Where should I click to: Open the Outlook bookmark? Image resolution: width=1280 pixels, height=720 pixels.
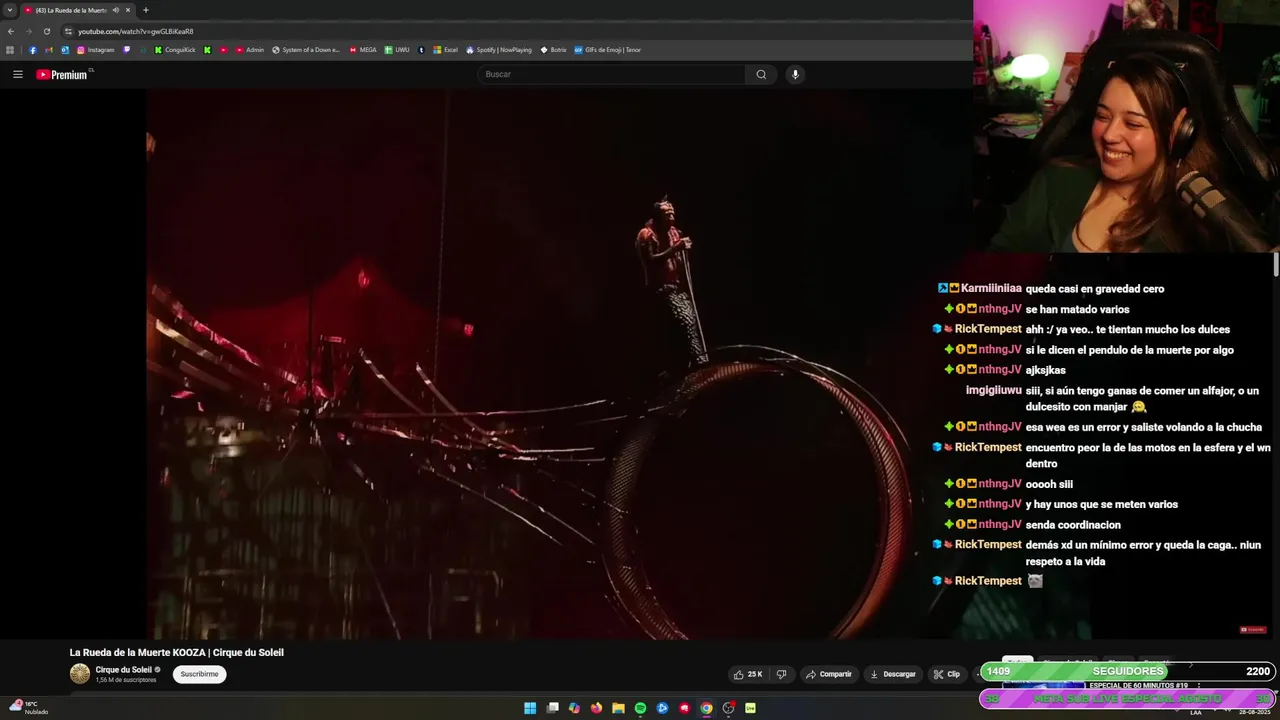[x=65, y=50]
